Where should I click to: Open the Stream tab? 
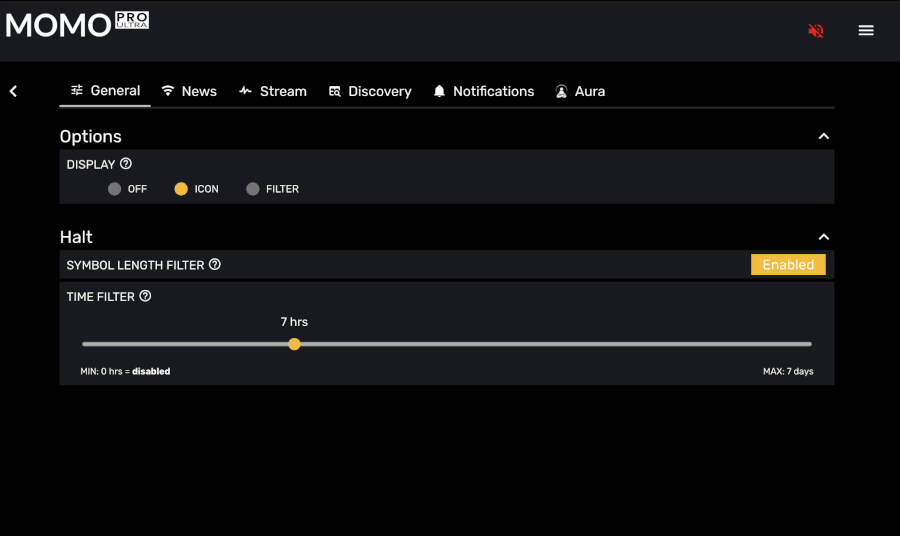click(x=273, y=91)
